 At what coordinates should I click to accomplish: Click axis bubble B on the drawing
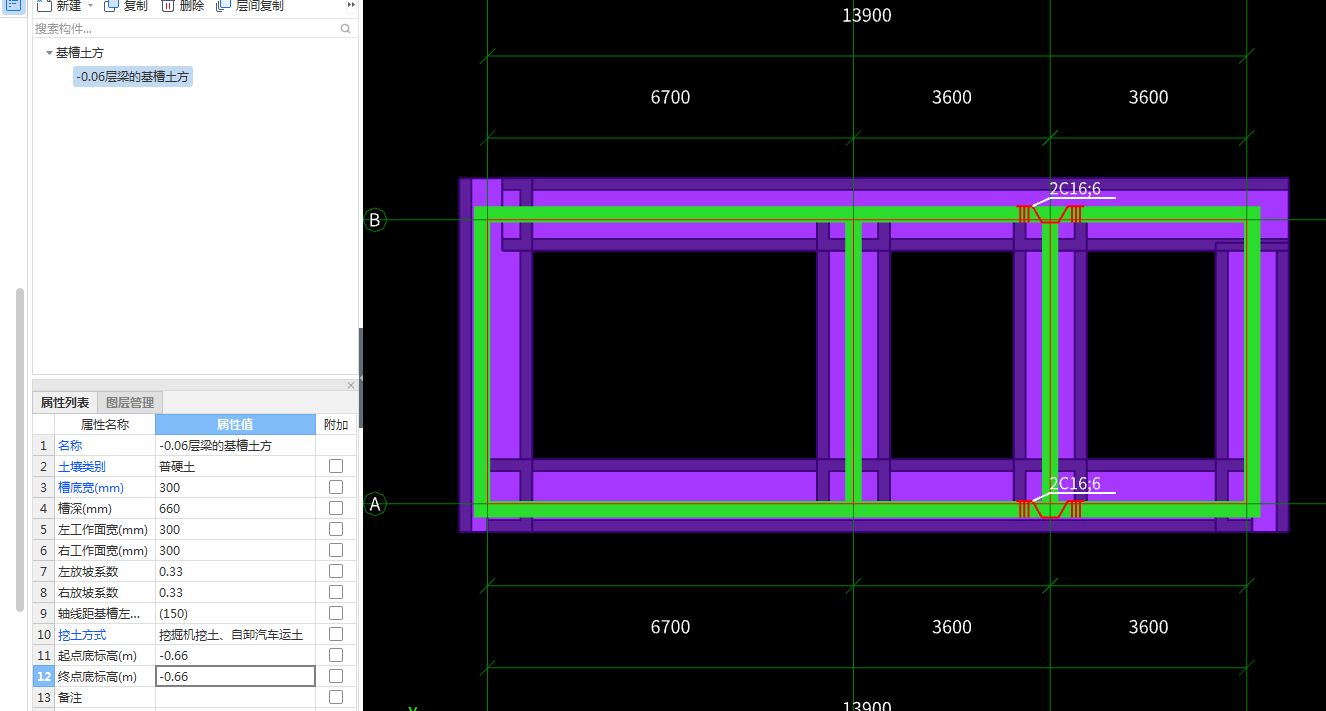375,220
